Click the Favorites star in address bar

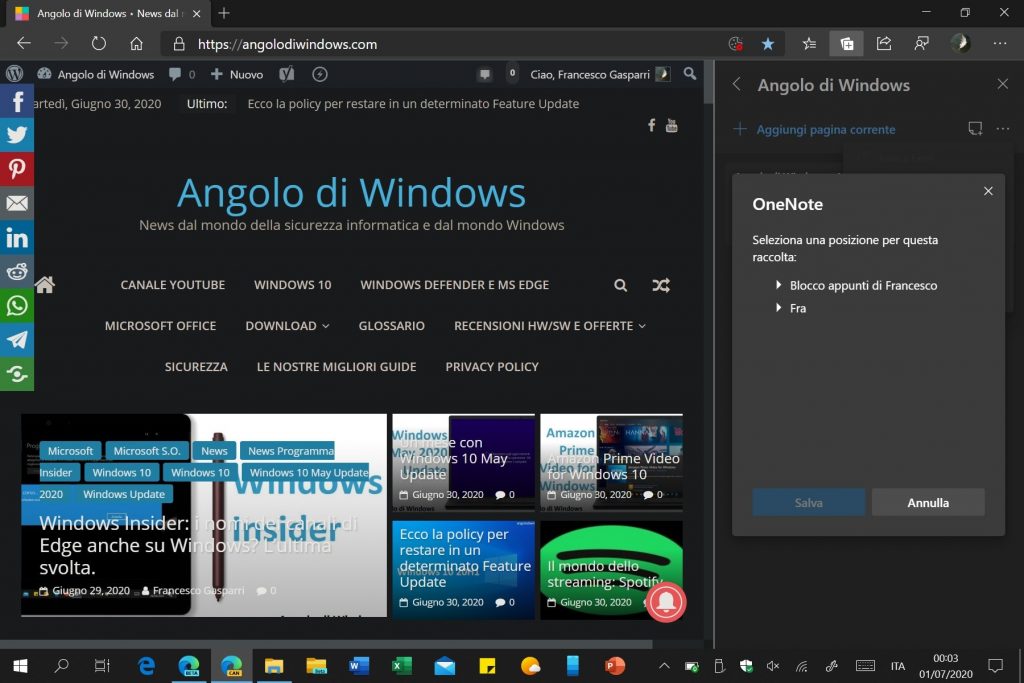coord(767,44)
